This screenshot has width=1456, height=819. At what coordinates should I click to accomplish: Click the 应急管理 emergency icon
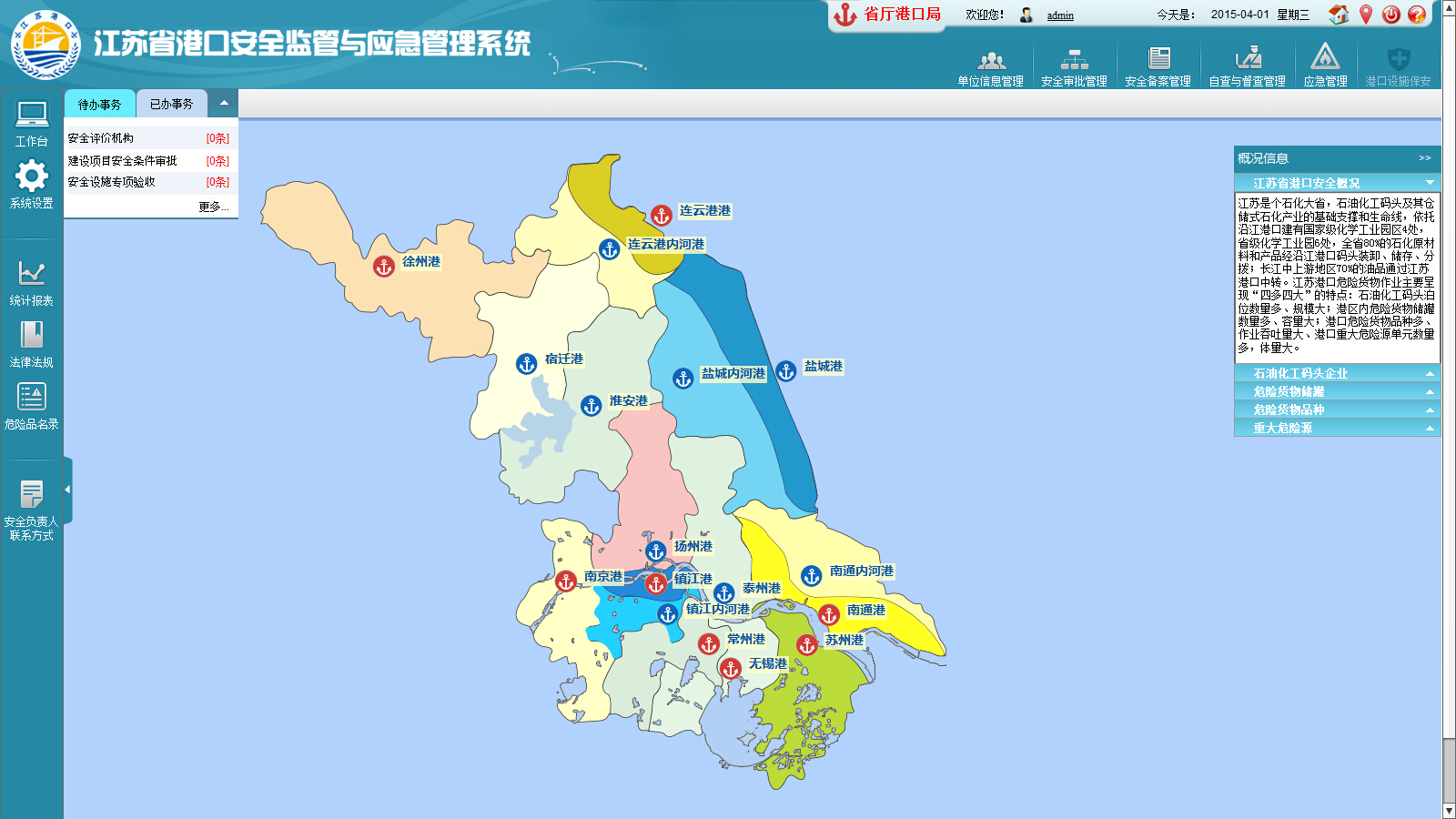coord(1325,59)
